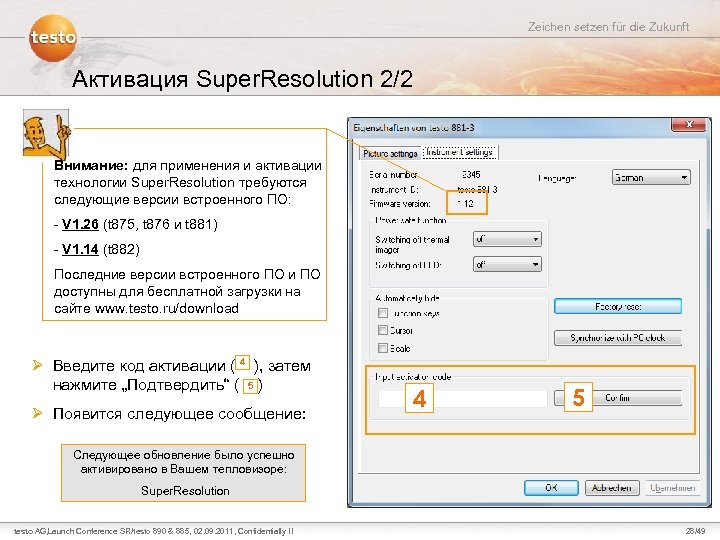Open the Language dropdown showing German
720x540 pixels.
(x=651, y=177)
